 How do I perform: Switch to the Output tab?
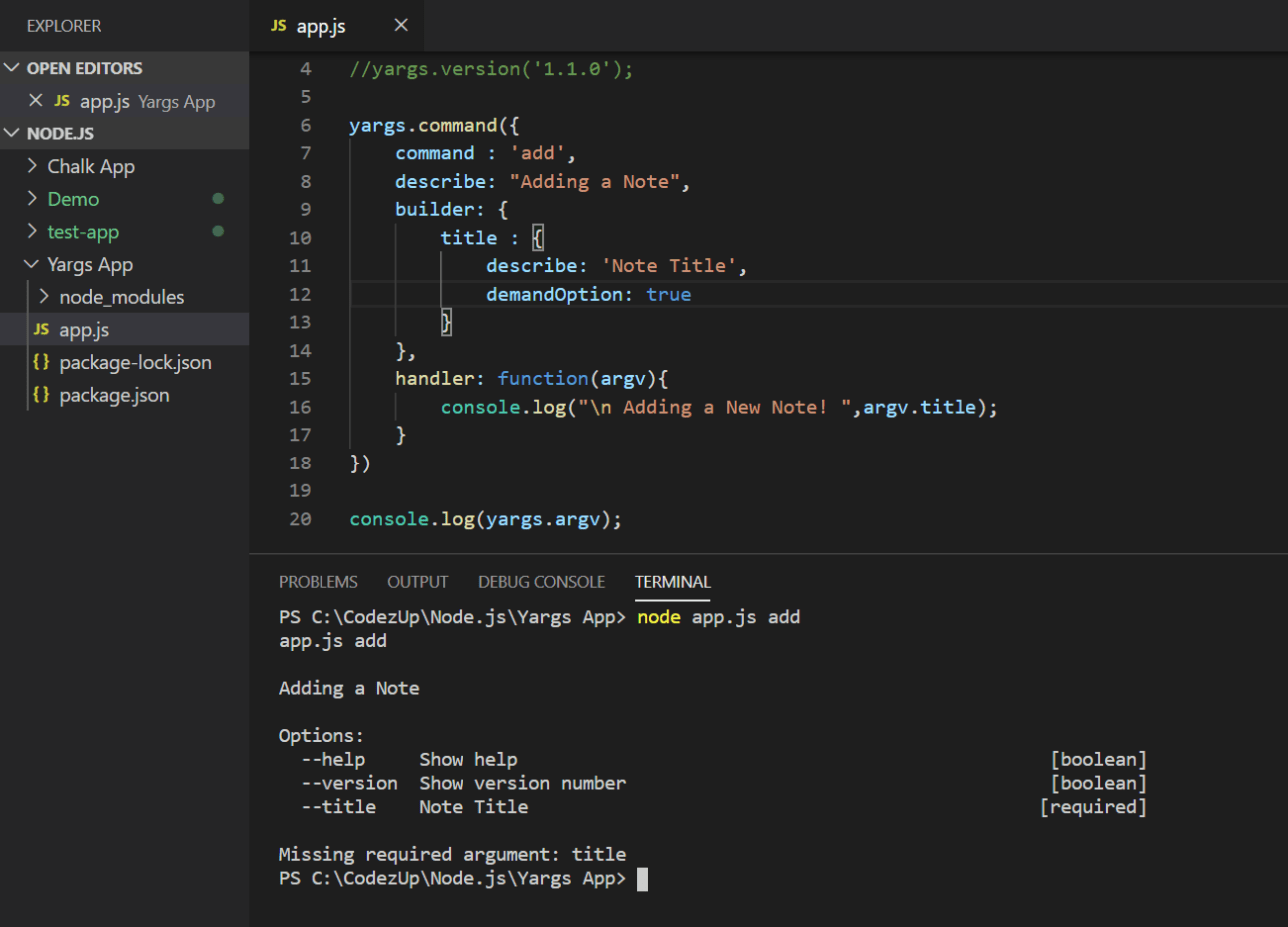pos(417,582)
